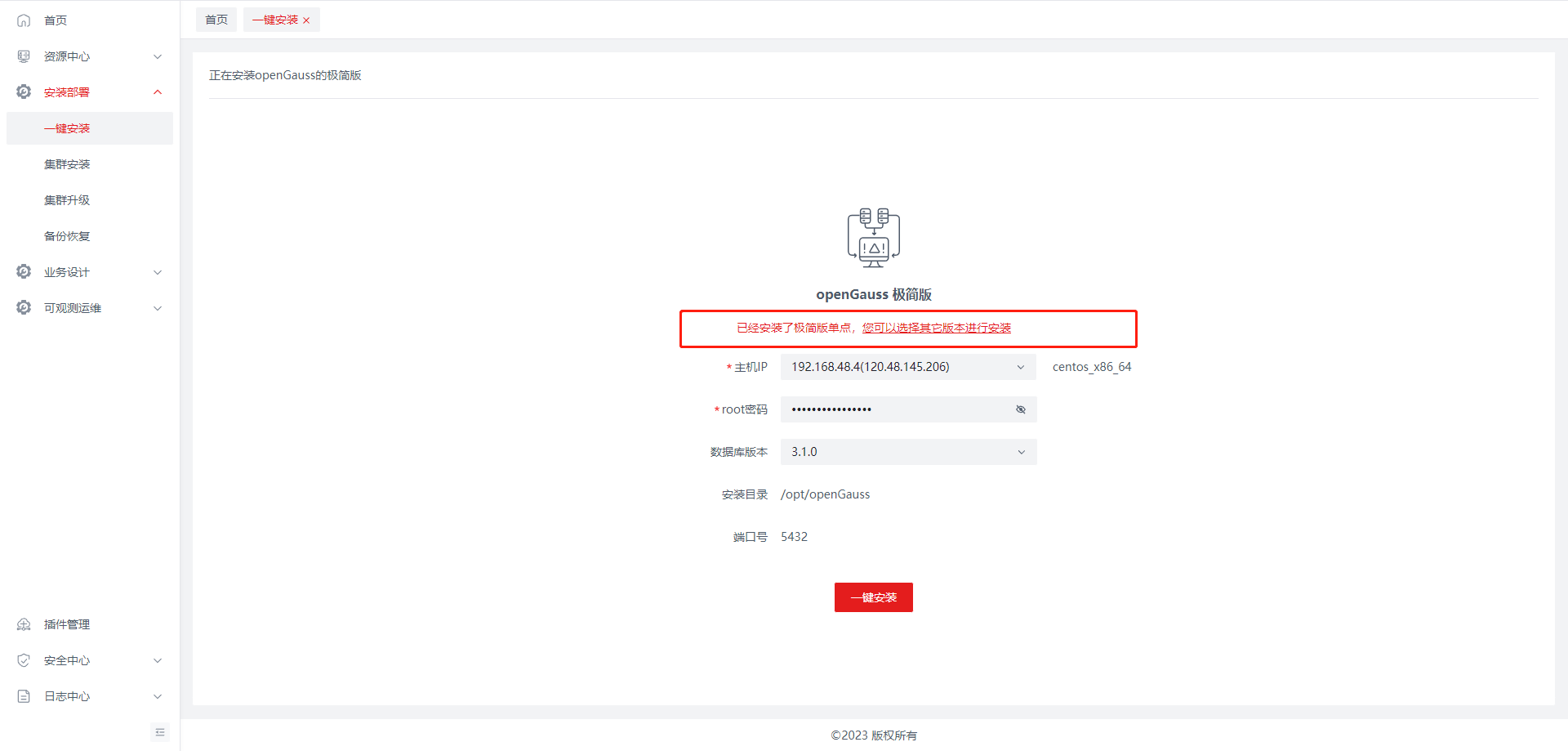
Task: Click the red 一键安装 button
Action: (x=873, y=597)
